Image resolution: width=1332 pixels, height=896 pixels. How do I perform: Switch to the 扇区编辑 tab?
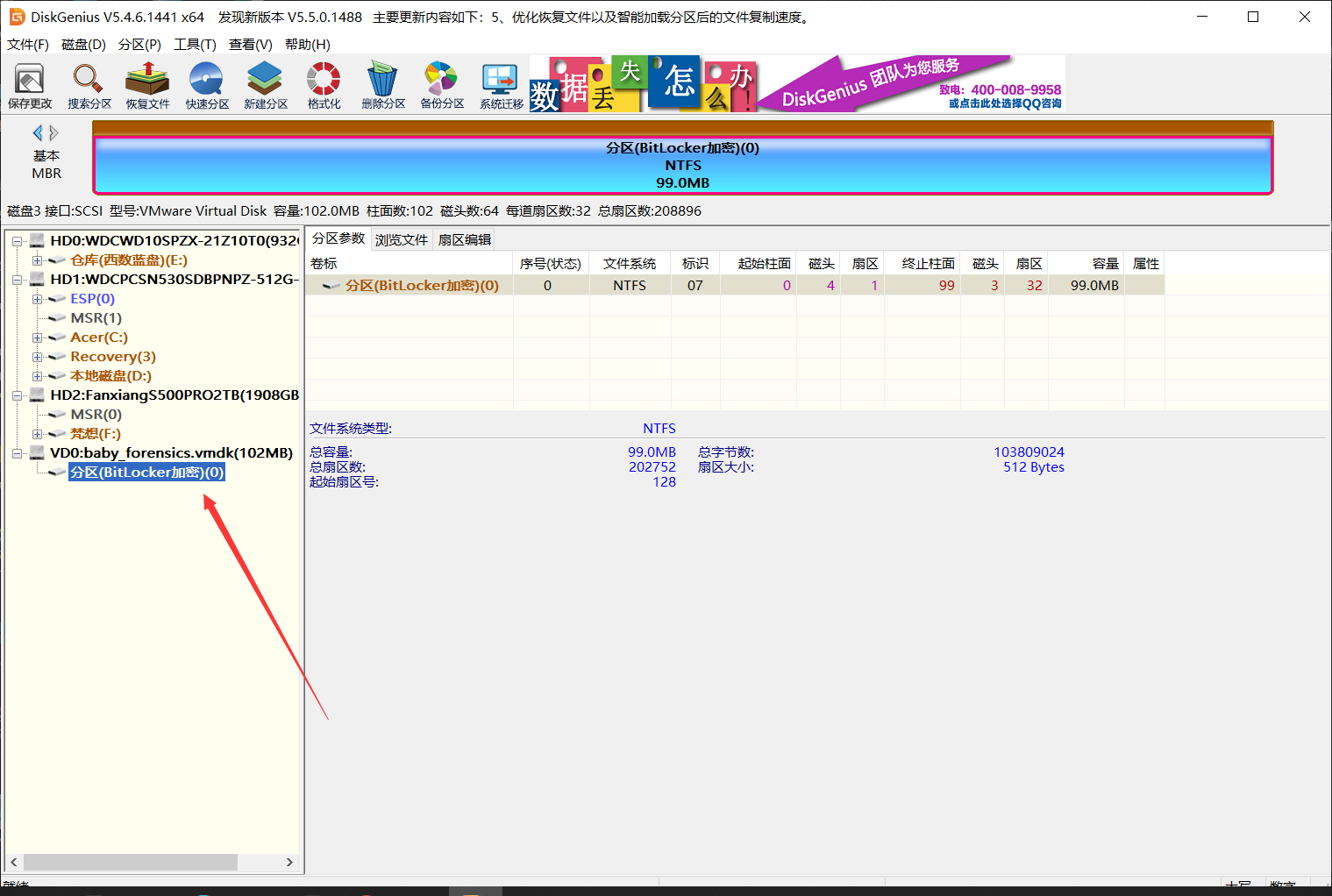coord(465,239)
